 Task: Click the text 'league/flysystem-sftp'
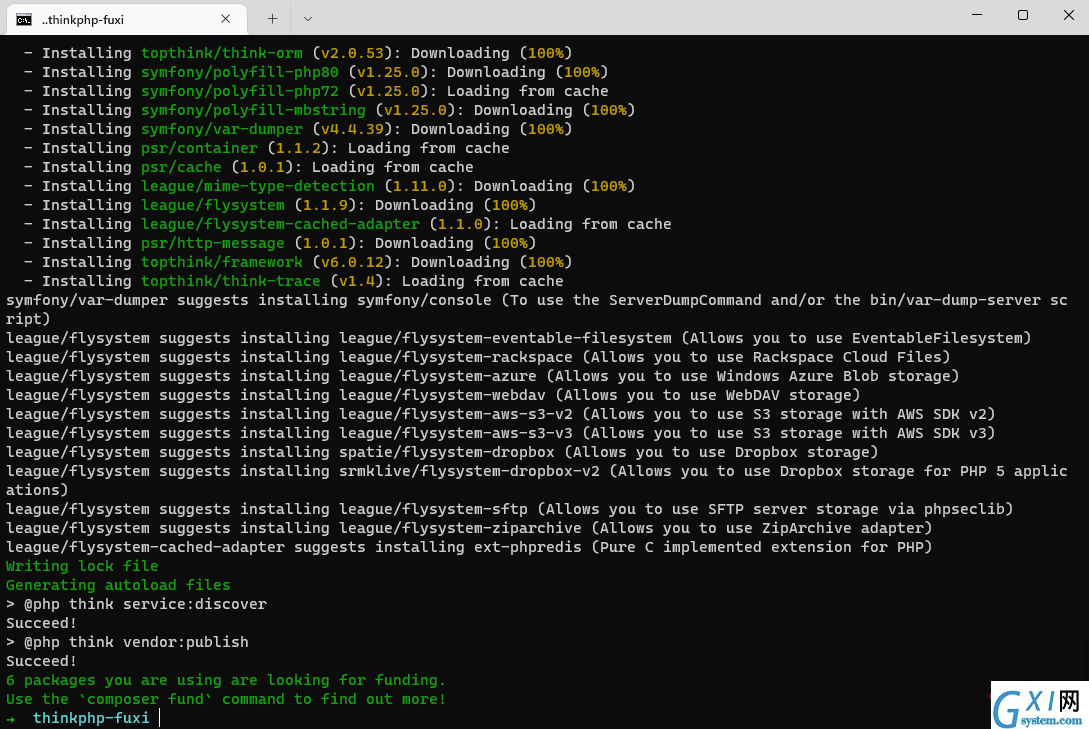pyautogui.click(x=433, y=509)
